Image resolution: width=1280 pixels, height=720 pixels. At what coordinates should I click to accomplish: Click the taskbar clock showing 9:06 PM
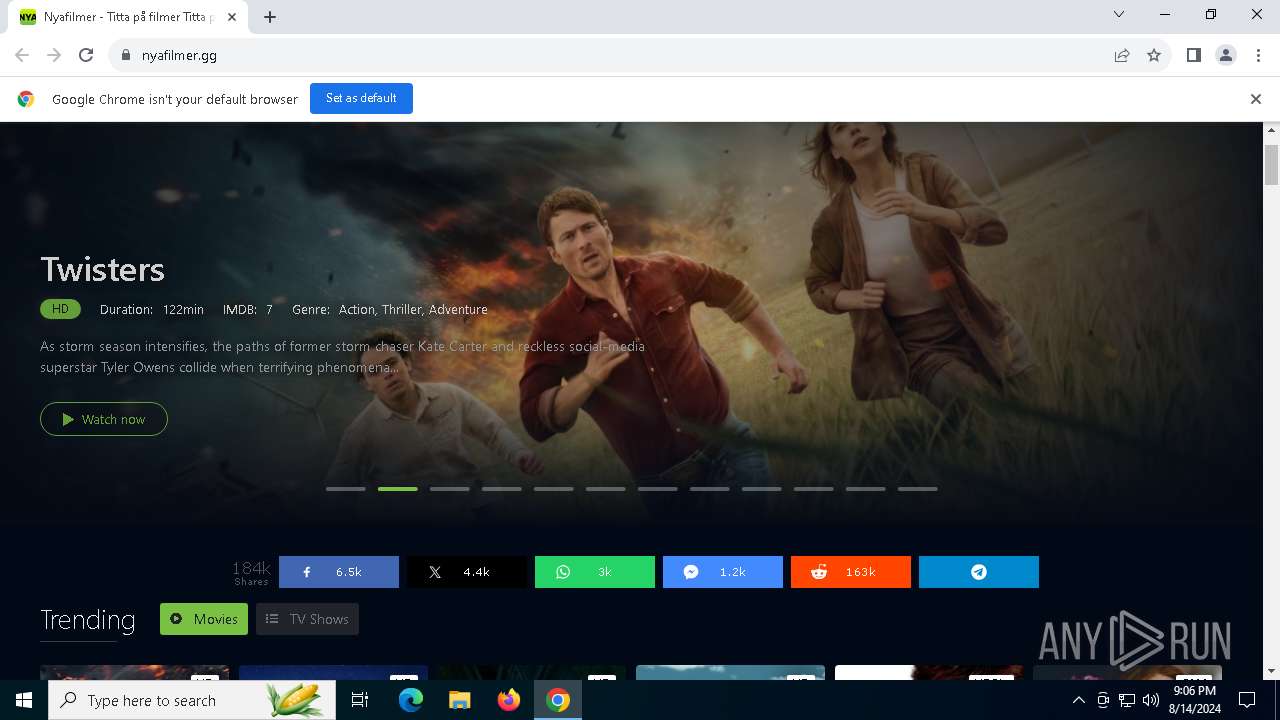(x=1195, y=700)
